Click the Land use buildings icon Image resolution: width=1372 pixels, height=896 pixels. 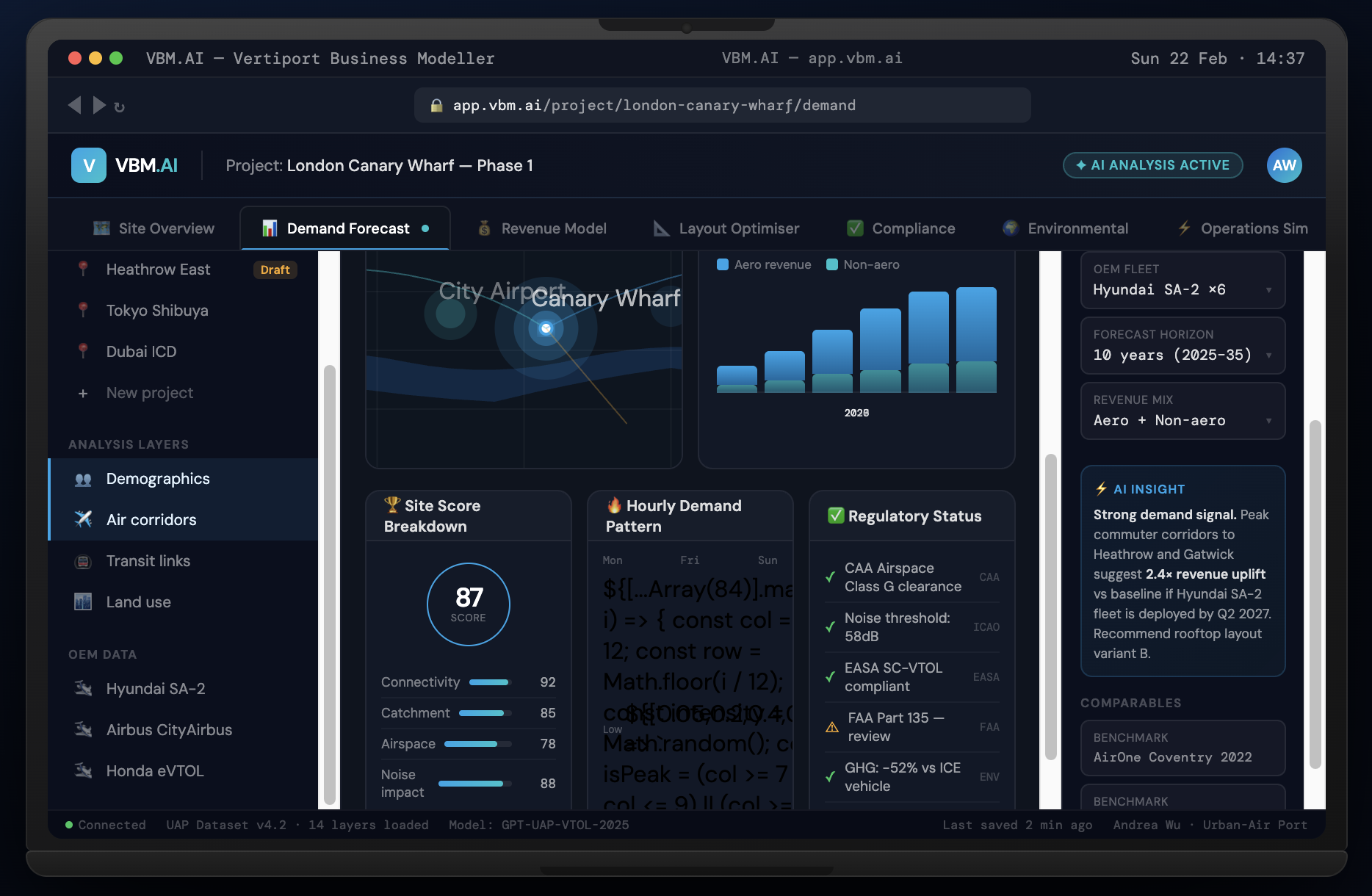click(x=83, y=602)
